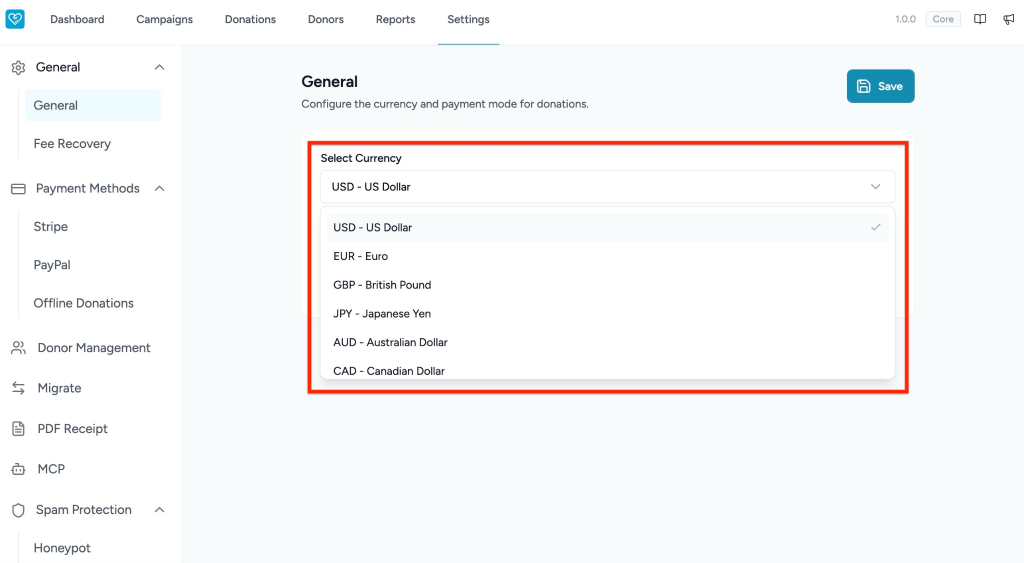Image resolution: width=1024 pixels, height=563 pixels.
Task: Click the 'General' page heading
Action: [329, 82]
